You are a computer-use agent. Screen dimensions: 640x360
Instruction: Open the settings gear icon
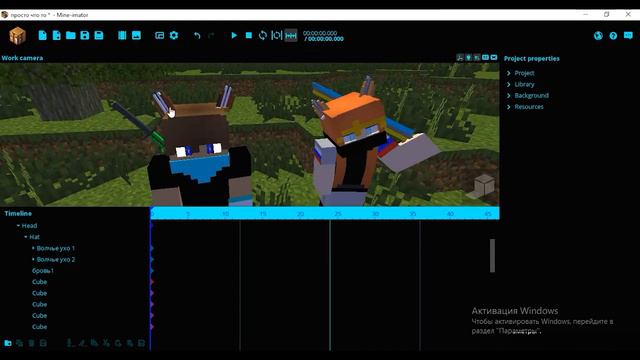(x=174, y=36)
